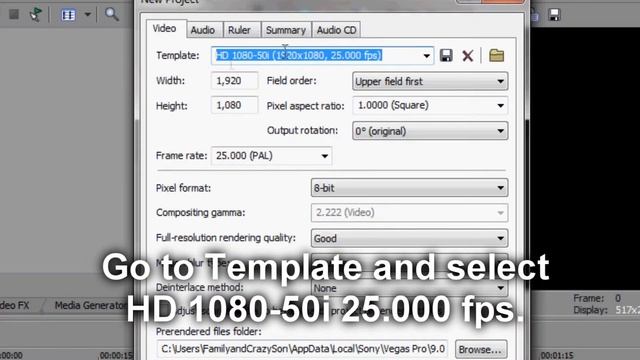Open the Template dropdown arrow
Image resolution: width=640 pixels, height=360 pixels.
426,56
